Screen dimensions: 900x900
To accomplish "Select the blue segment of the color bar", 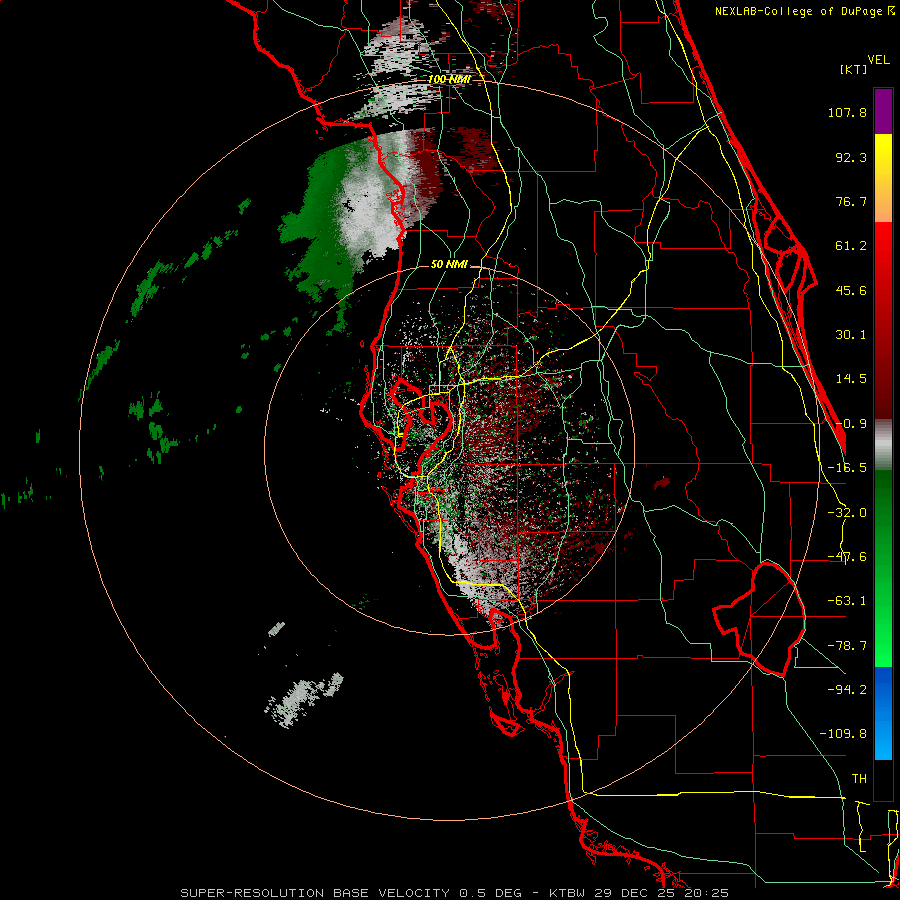I will click(x=883, y=713).
